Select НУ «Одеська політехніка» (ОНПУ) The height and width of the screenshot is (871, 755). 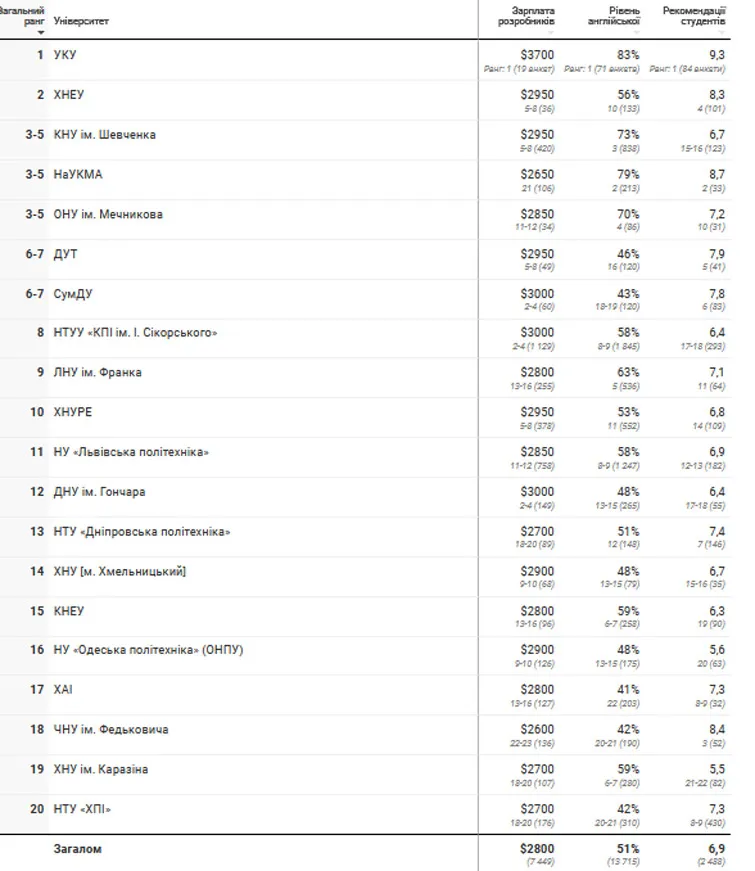tap(149, 650)
